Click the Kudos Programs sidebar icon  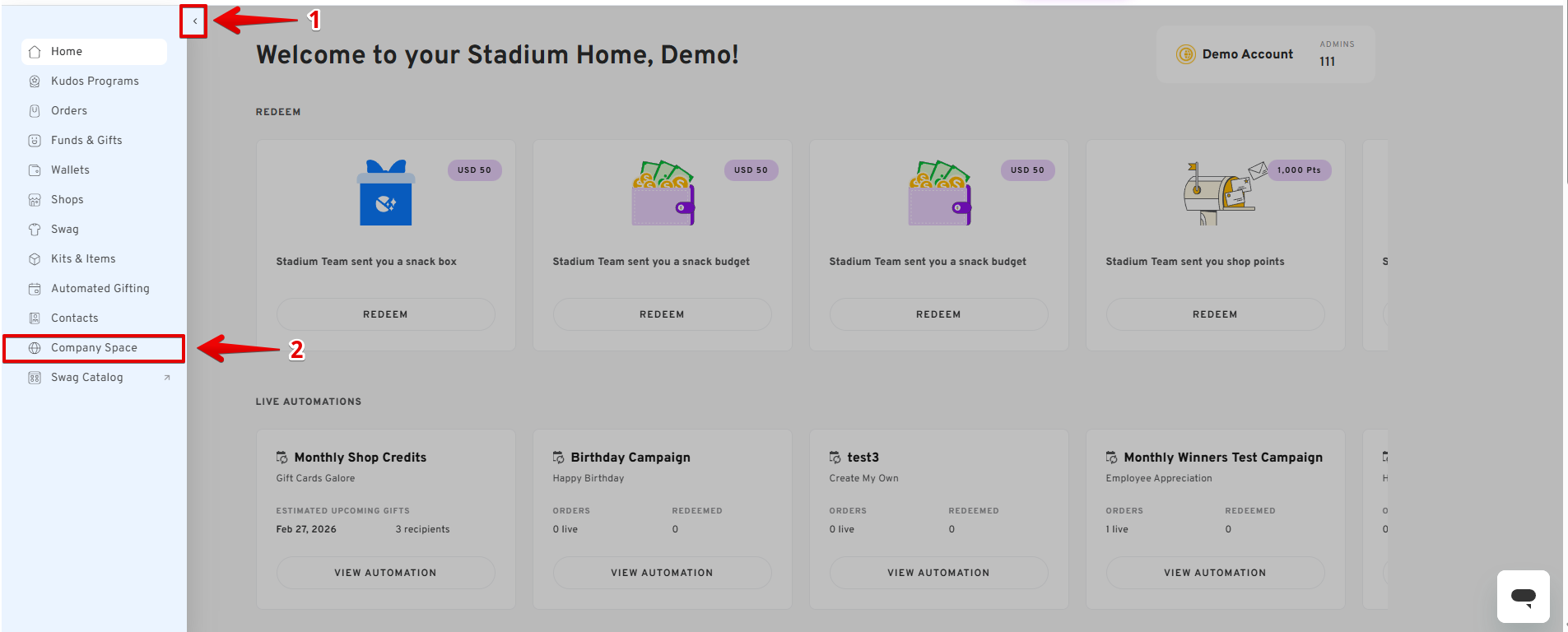tap(35, 81)
